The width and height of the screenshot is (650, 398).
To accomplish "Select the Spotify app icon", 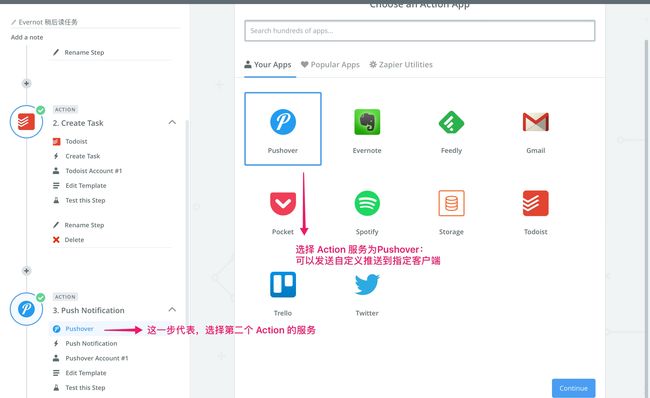I will pyautogui.click(x=367, y=203).
